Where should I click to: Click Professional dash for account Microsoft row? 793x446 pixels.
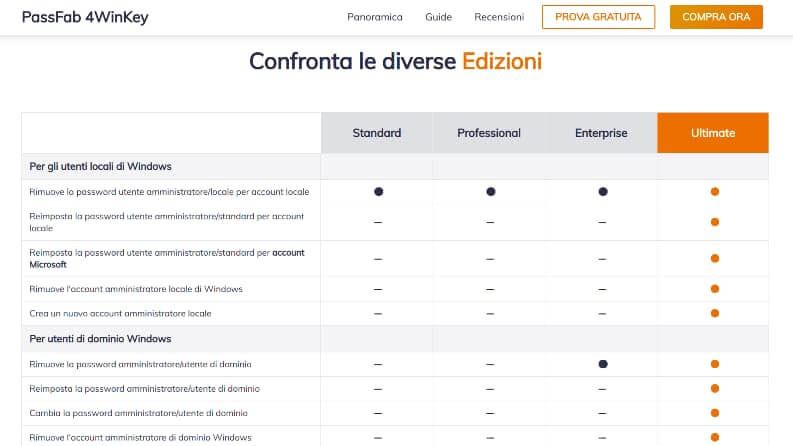coord(490,259)
